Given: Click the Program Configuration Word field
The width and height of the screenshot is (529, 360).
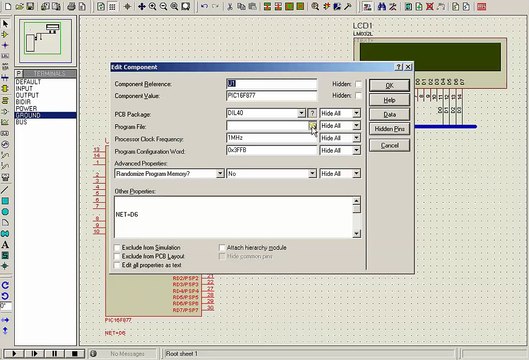Looking at the screenshot, I should [x=272, y=150].
